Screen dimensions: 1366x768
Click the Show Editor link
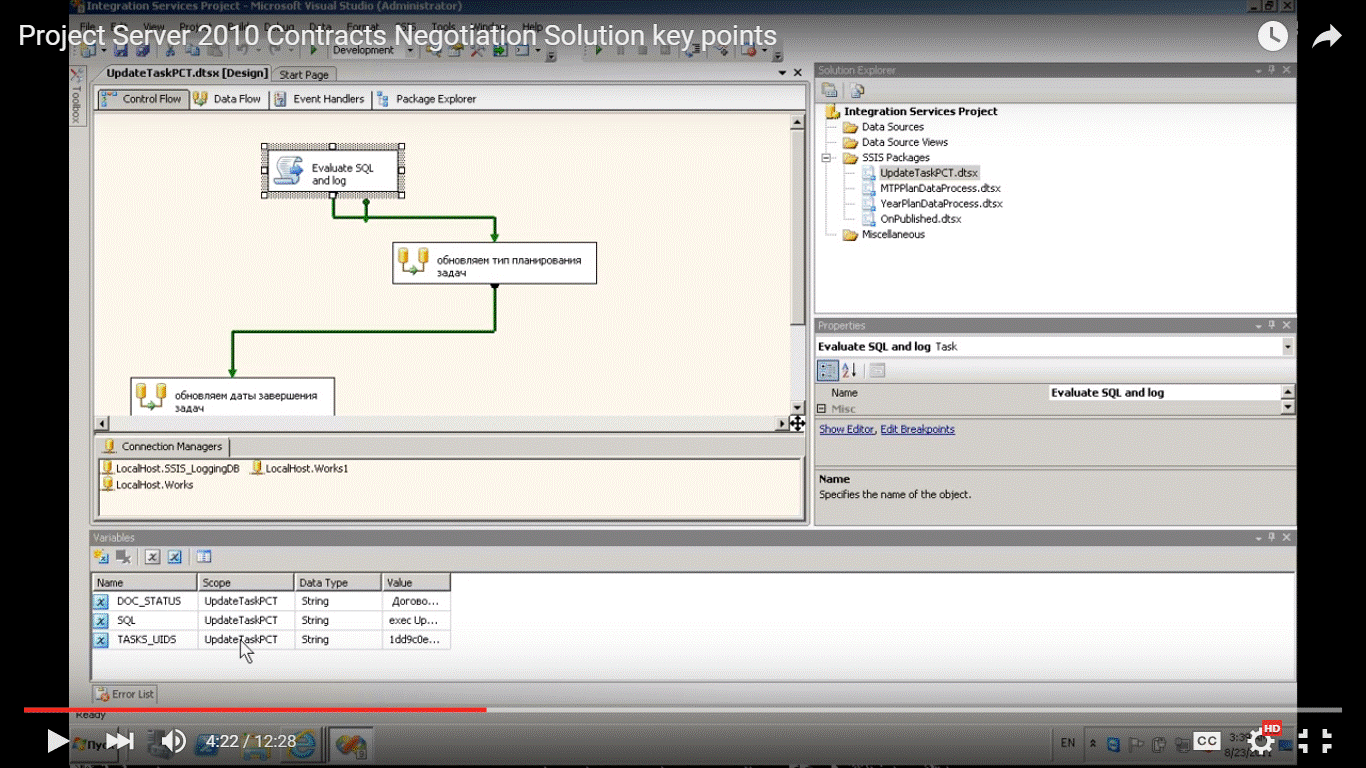pos(846,429)
